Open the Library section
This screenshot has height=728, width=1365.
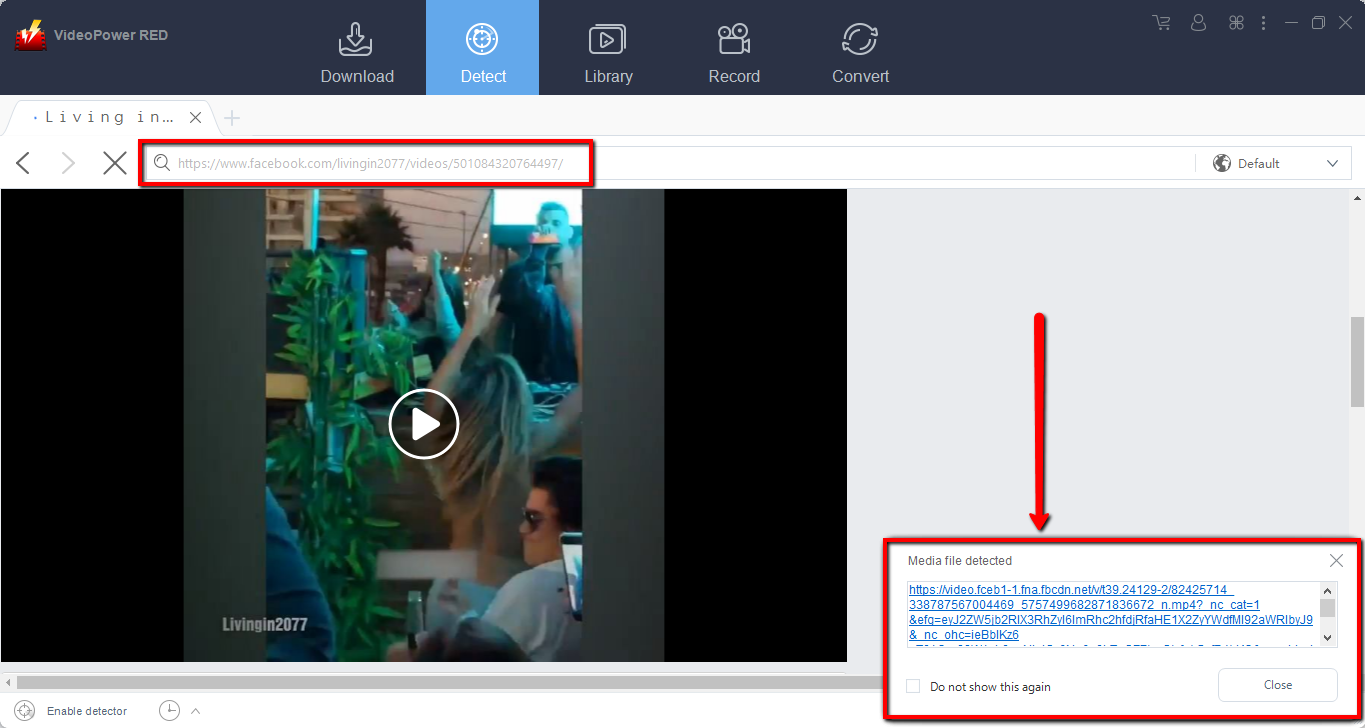point(609,38)
